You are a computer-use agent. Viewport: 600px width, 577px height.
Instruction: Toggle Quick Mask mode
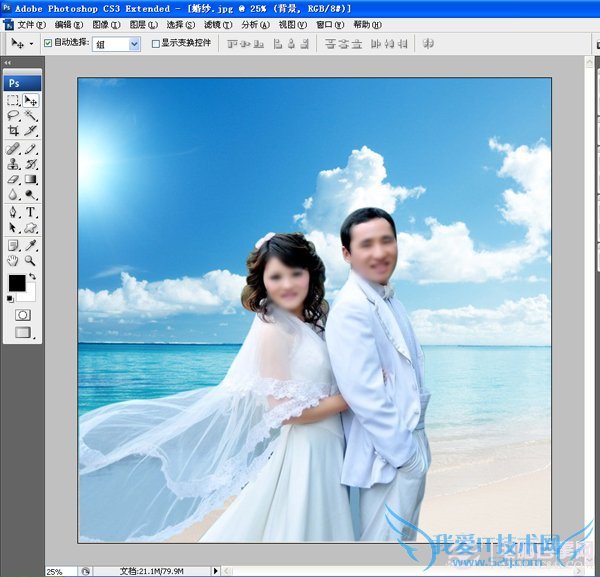[x=22, y=314]
